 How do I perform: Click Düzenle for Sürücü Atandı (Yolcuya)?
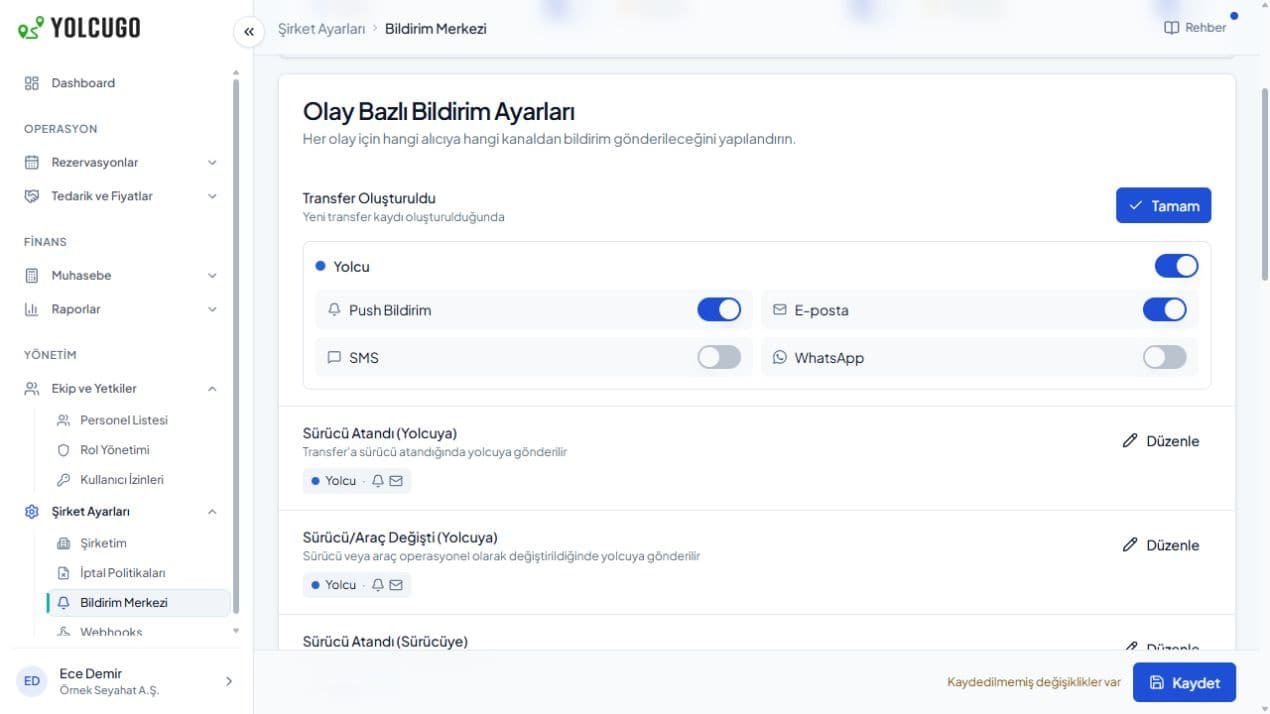point(1161,441)
